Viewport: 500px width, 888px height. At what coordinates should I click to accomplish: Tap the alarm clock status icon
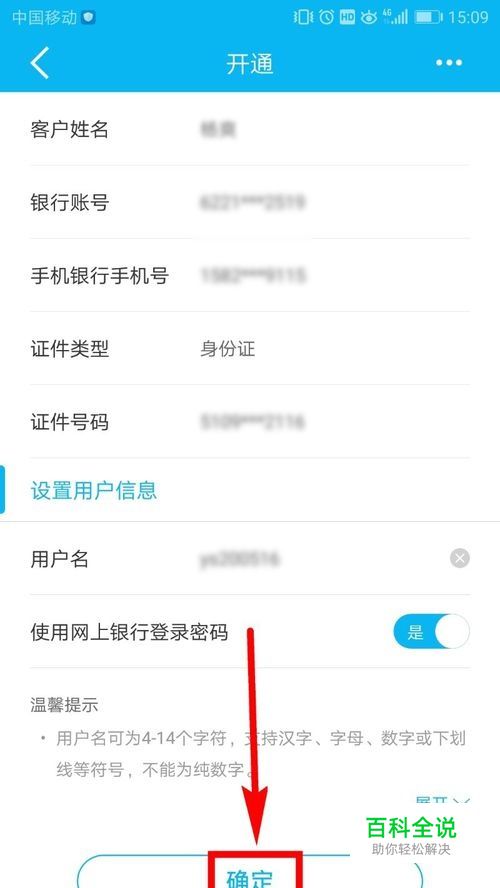(x=326, y=17)
